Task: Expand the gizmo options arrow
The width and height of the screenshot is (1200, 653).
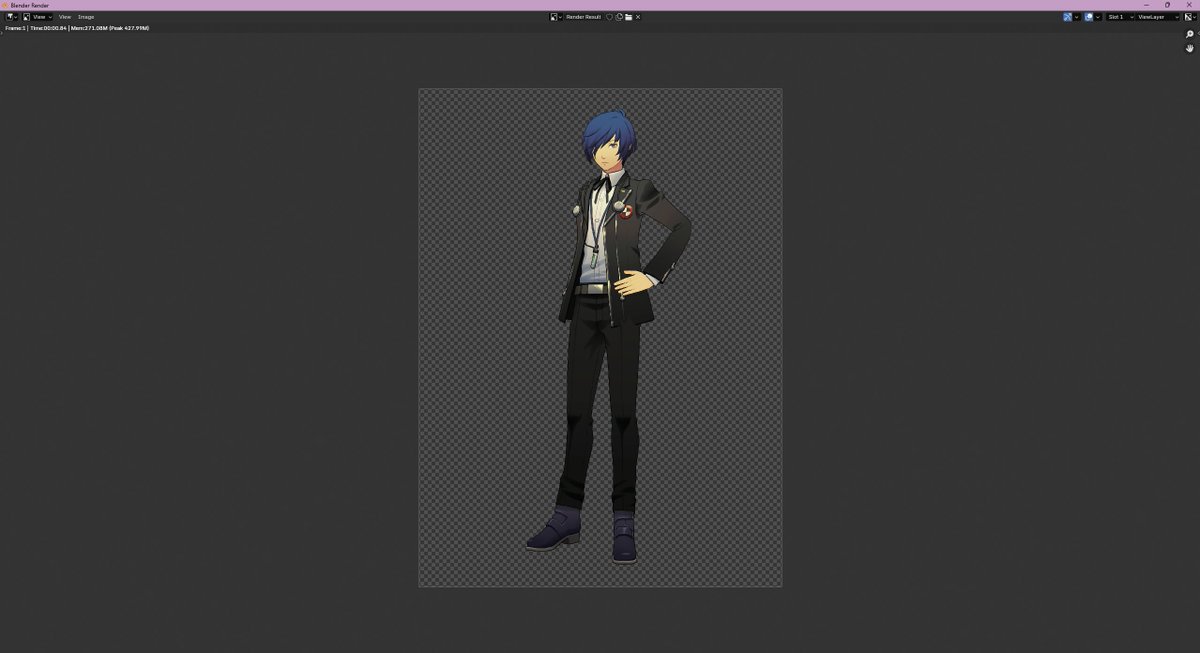Action: point(1077,17)
